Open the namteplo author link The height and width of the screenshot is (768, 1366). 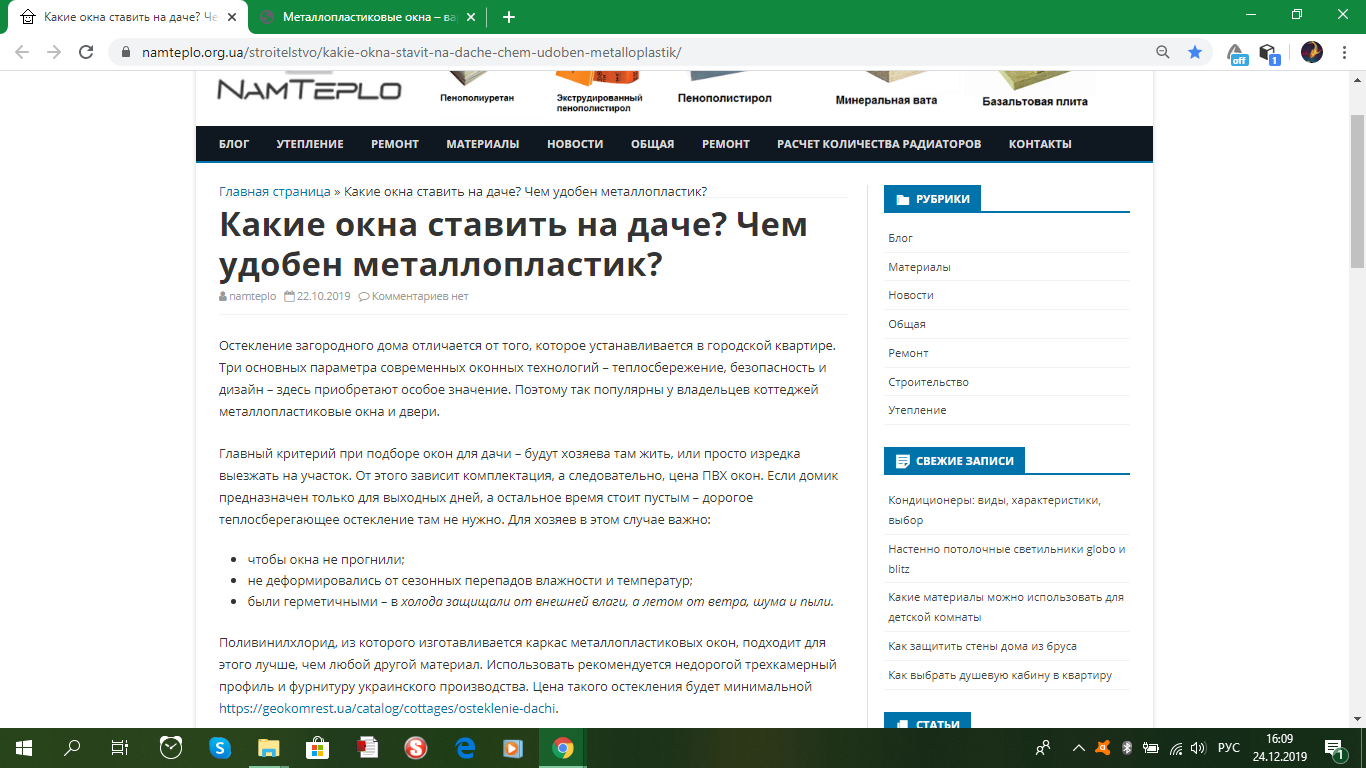point(253,296)
